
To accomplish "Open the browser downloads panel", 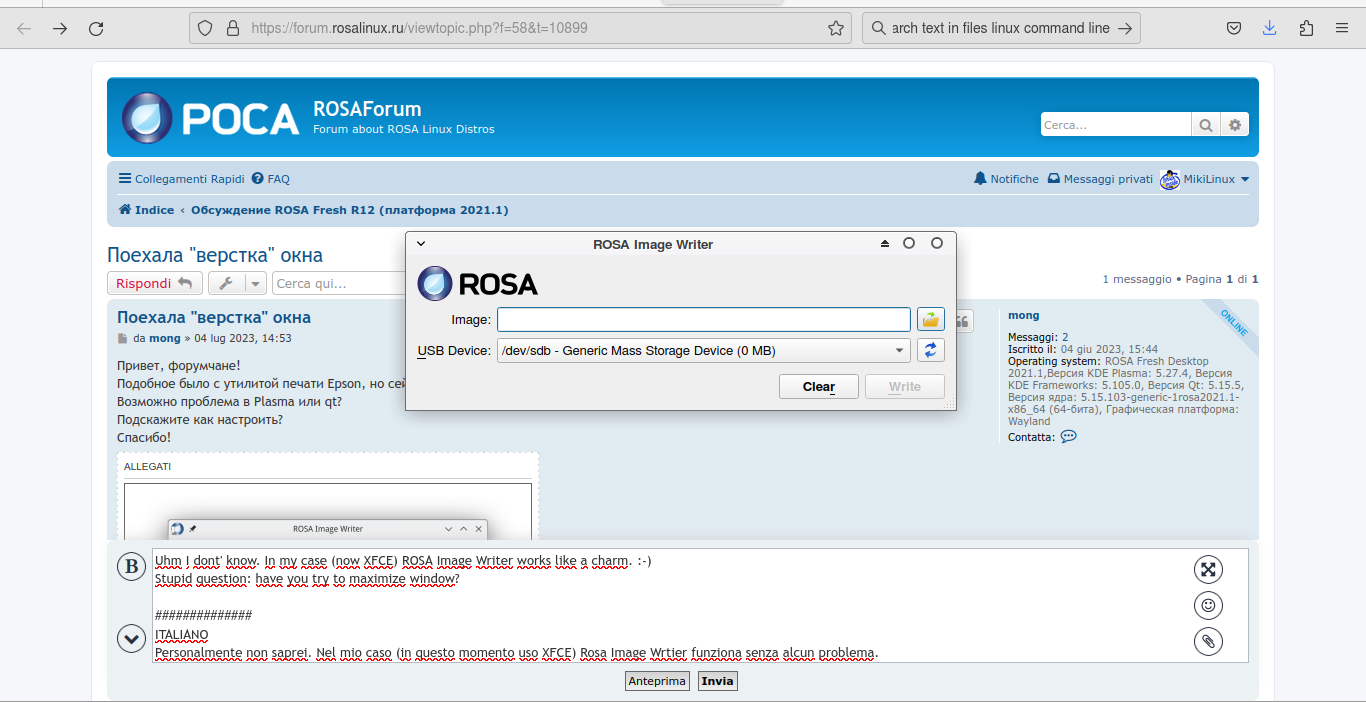I will coord(1270,28).
